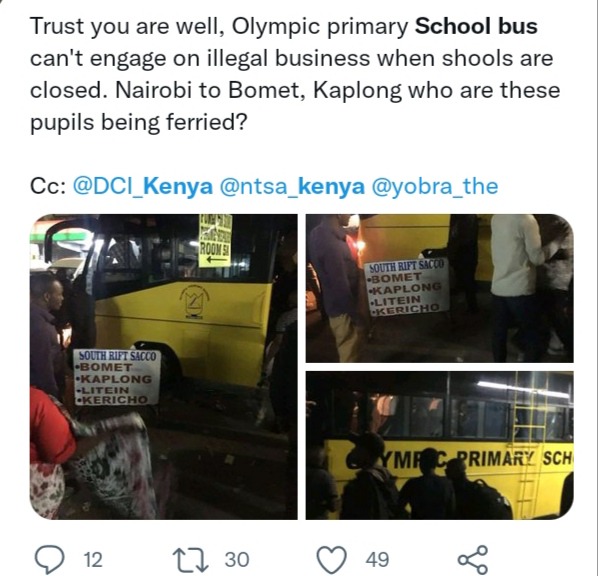Screen dimensions: 598x576
Task: Click the tweet text starting Trust you are well
Action: pyautogui.click(x=295, y=74)
